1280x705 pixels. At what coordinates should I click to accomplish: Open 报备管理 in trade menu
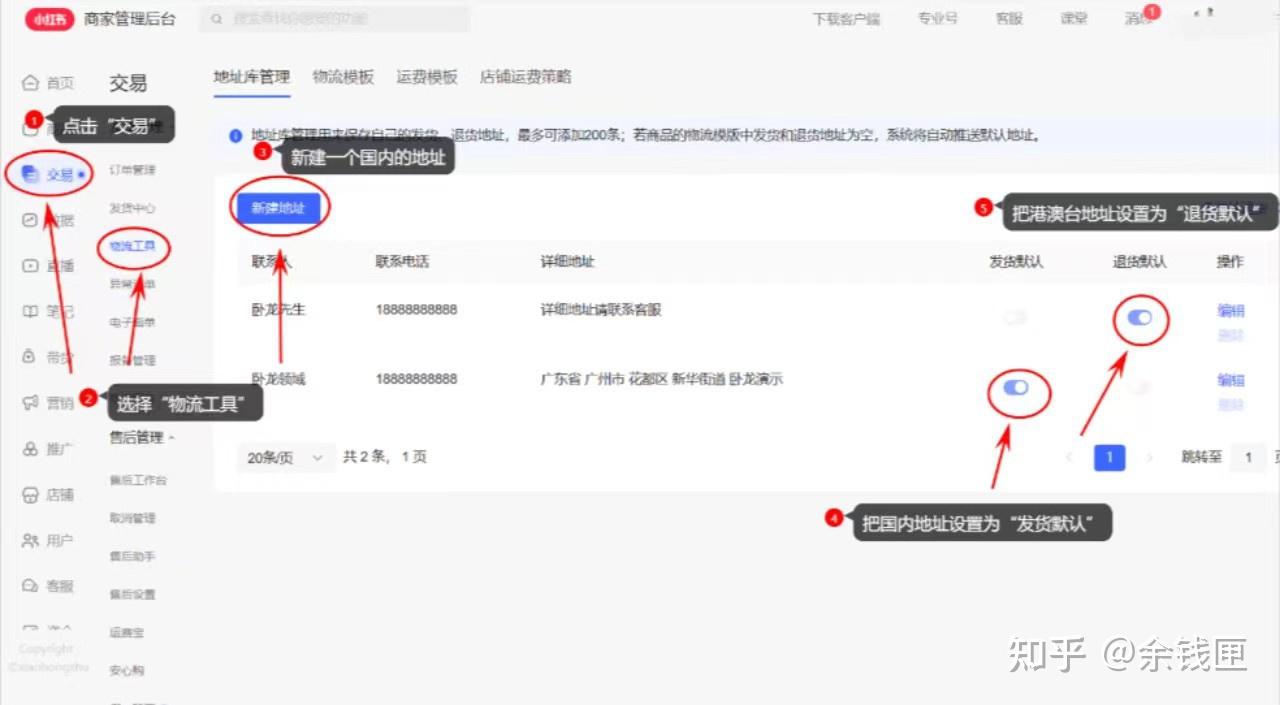click(132, 360)
